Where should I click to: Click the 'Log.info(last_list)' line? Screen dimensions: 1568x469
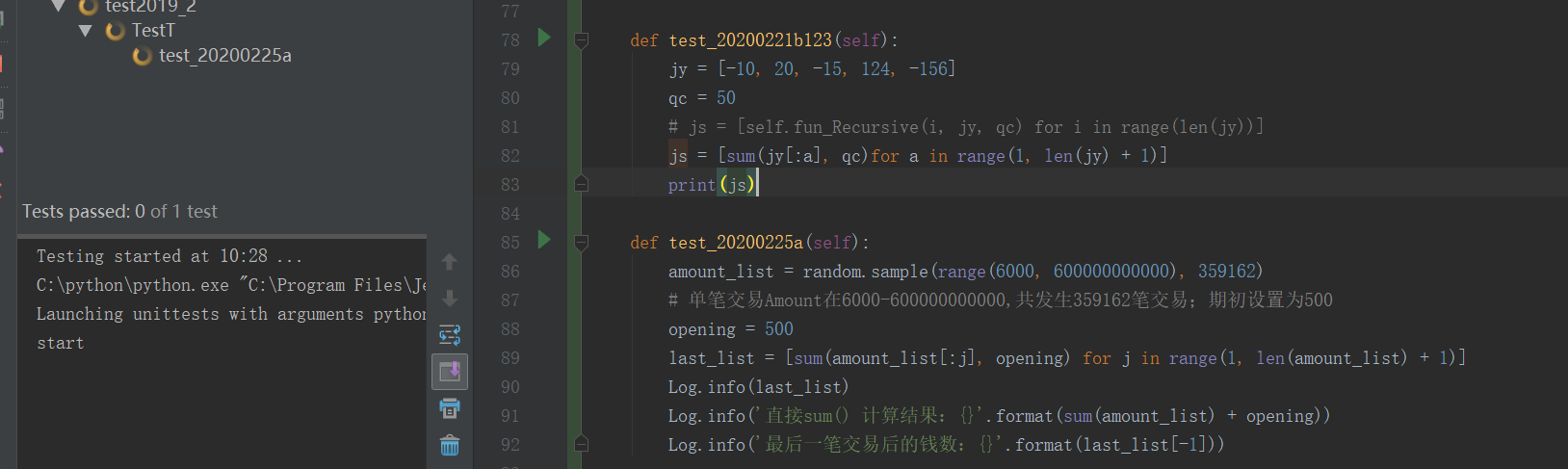click(759, 387)
